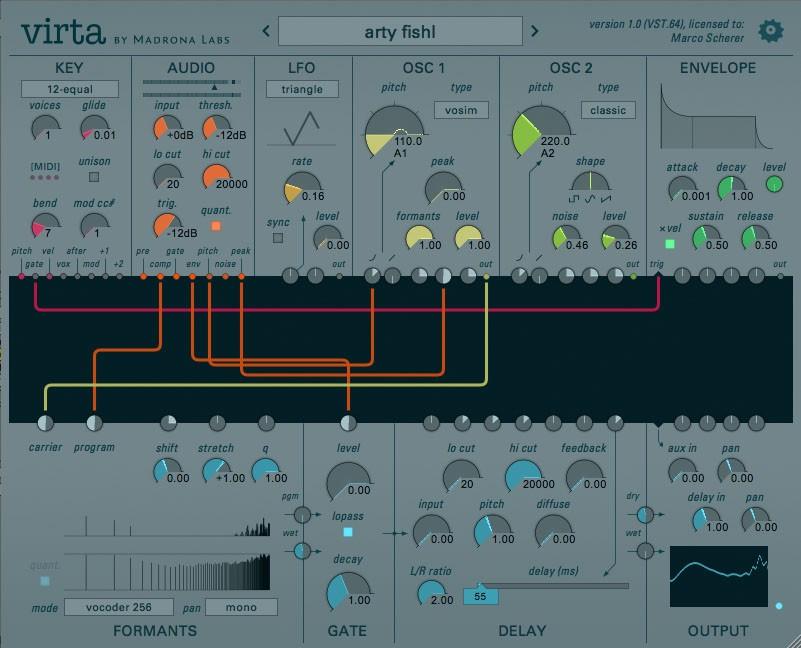This screenshot has width=801, height=648.
Task: Click the delay pitch dial
Action: (492, 531)
